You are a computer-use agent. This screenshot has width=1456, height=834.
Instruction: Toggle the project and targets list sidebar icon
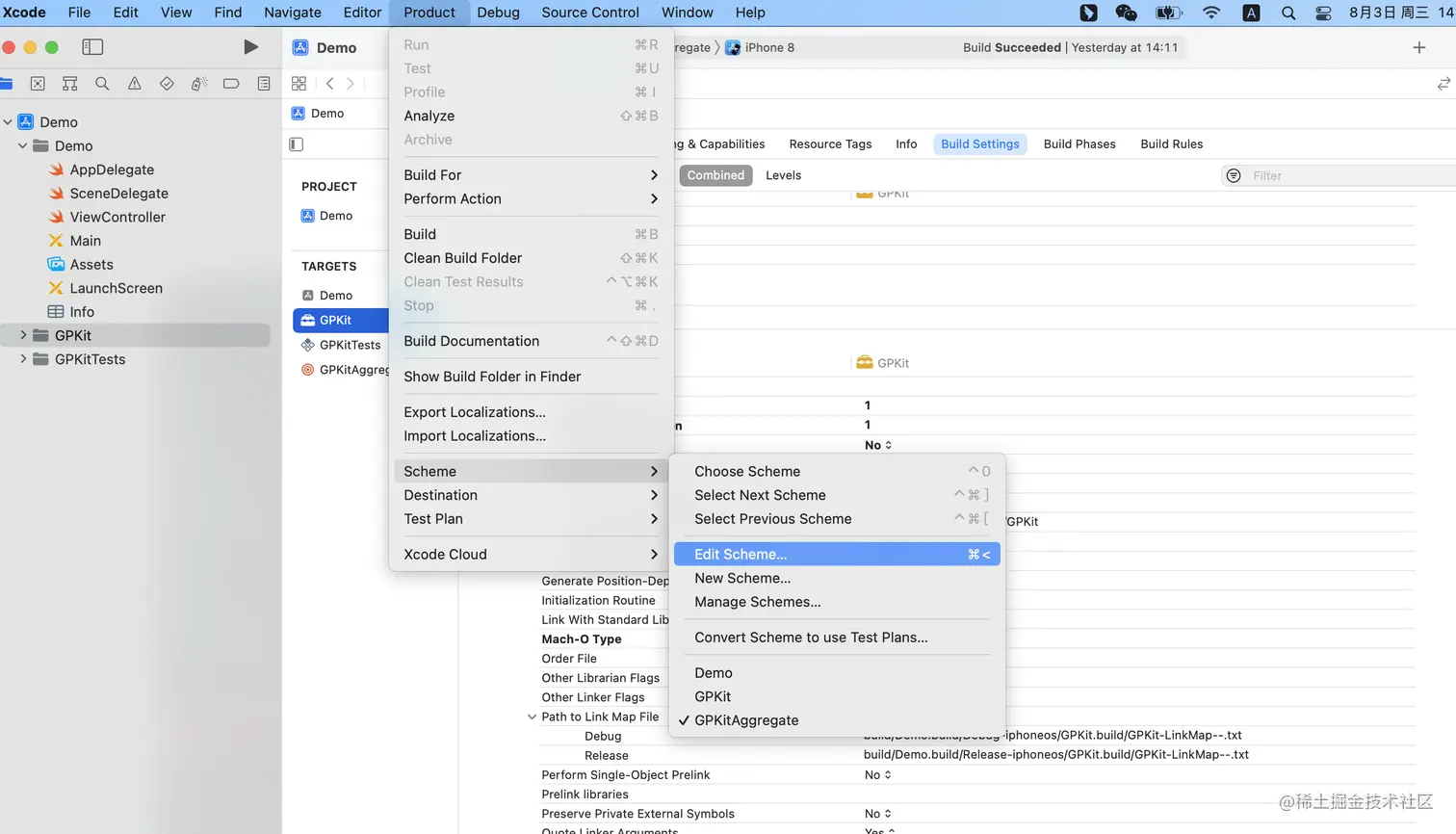pos(297,144)
